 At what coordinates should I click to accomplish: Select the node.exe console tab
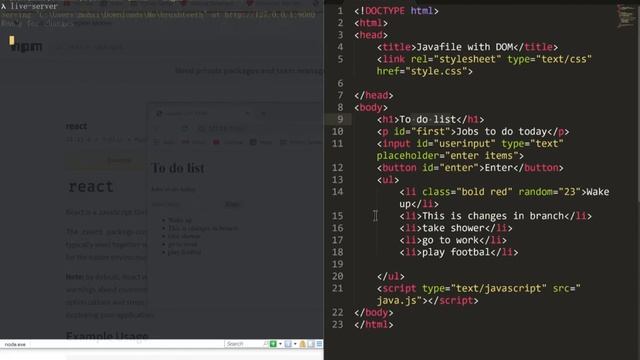pyautogui.click(x=15, y=344)
